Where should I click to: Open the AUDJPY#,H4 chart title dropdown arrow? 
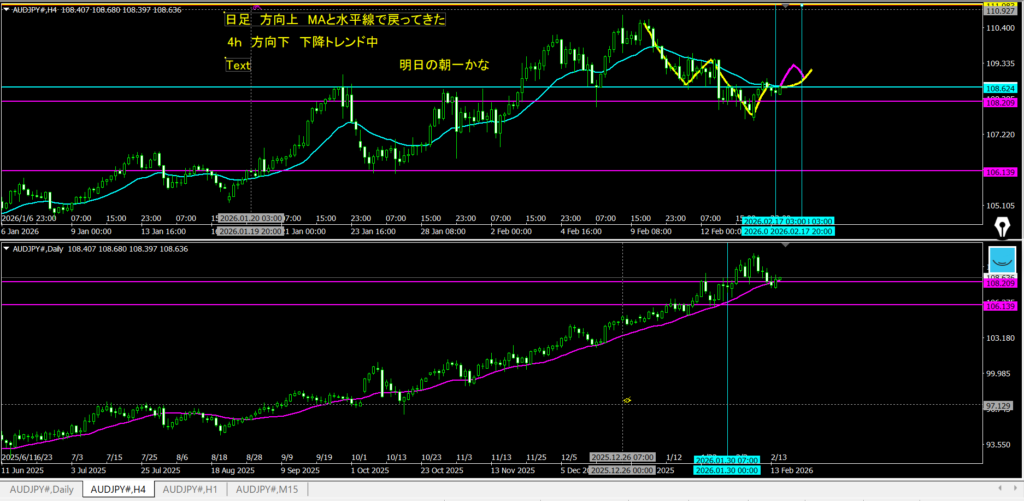pyautogui.click(x=5, y=9)
